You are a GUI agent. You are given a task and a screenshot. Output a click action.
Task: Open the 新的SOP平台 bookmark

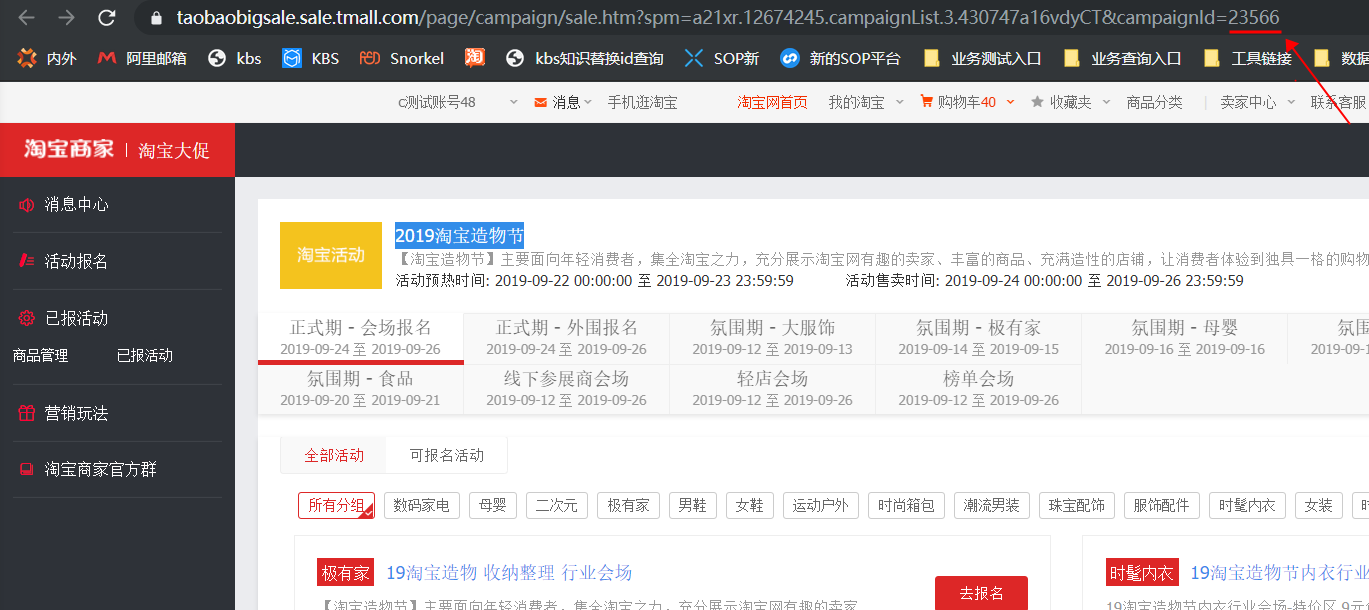click(841, 58)
